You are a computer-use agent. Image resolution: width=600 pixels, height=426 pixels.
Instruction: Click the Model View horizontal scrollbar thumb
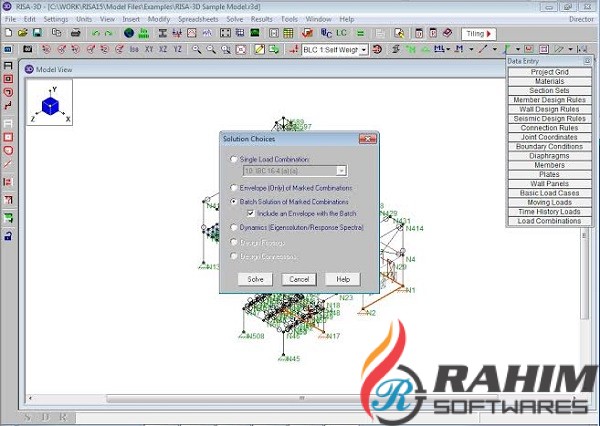tap(302, 398)
